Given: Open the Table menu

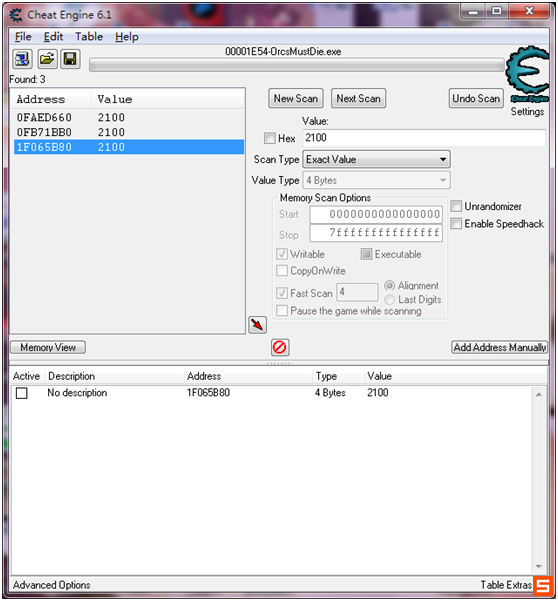Looking at the screenshot, I should (x=89, y=37).
